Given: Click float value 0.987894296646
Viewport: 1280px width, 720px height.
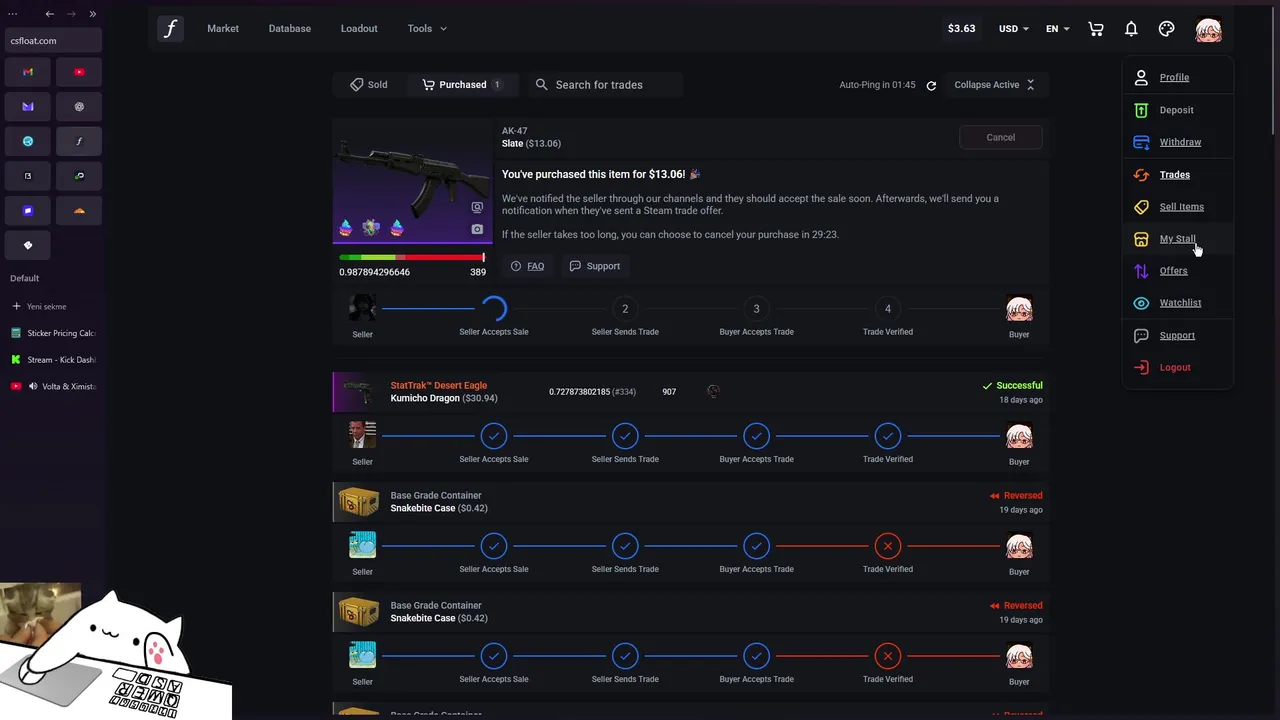Looking at the screenshot, I should coord(374,272).
